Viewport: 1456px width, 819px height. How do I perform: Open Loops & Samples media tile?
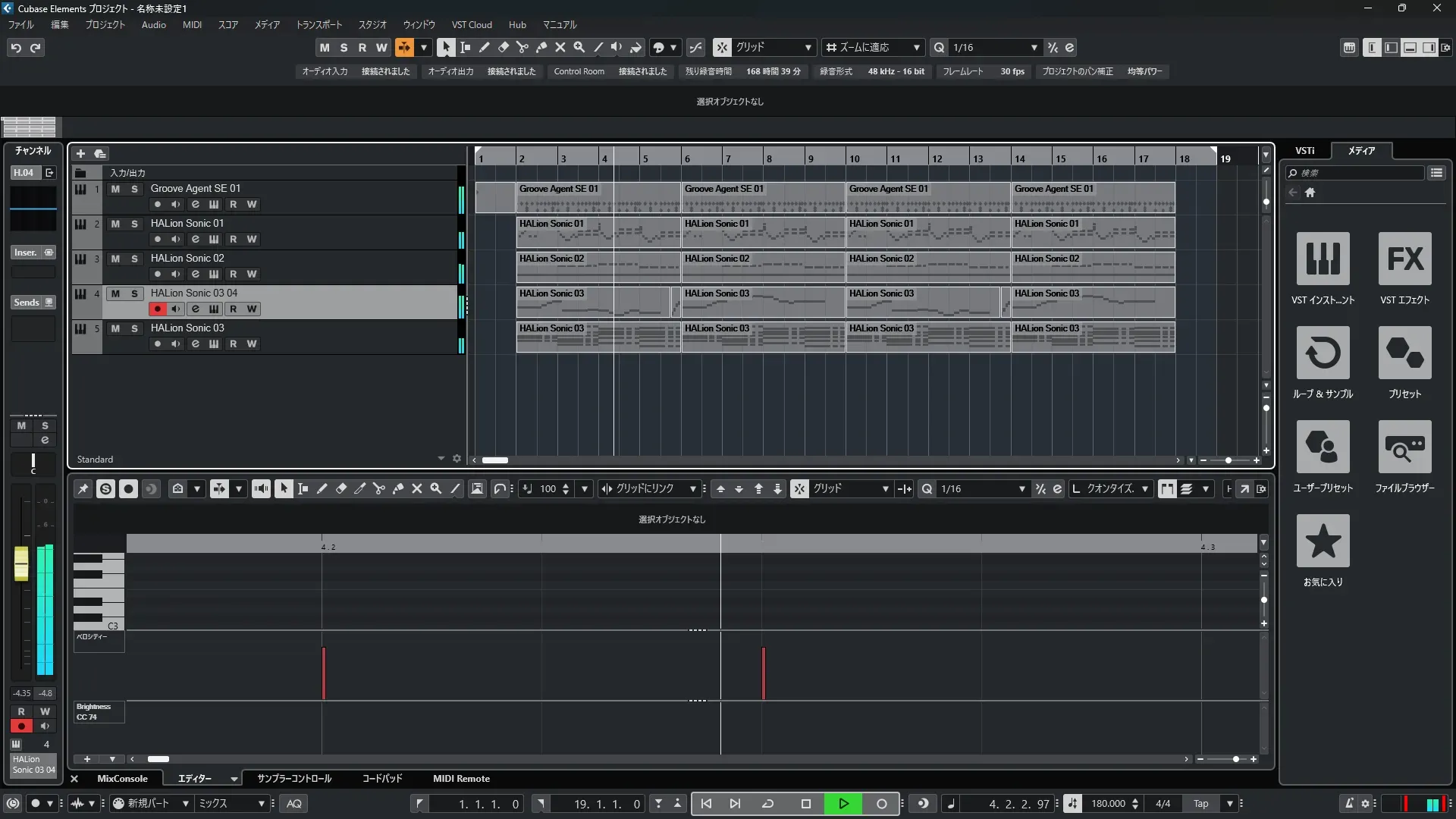click(1323, 353)
